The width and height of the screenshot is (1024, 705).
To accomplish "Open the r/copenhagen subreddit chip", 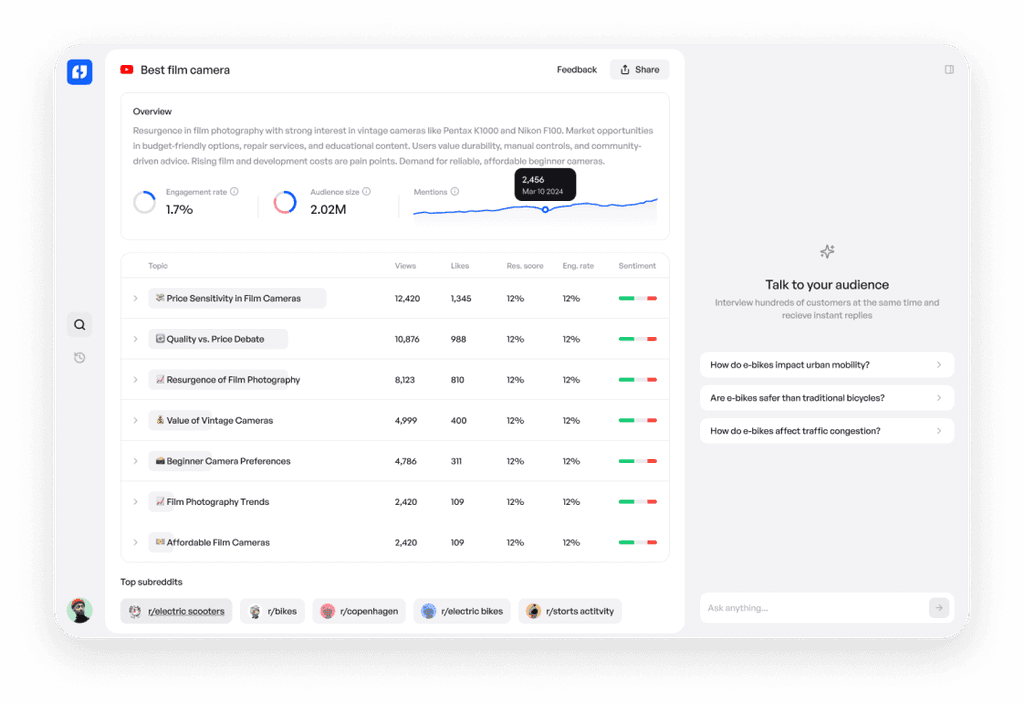I will coord(358,610).
